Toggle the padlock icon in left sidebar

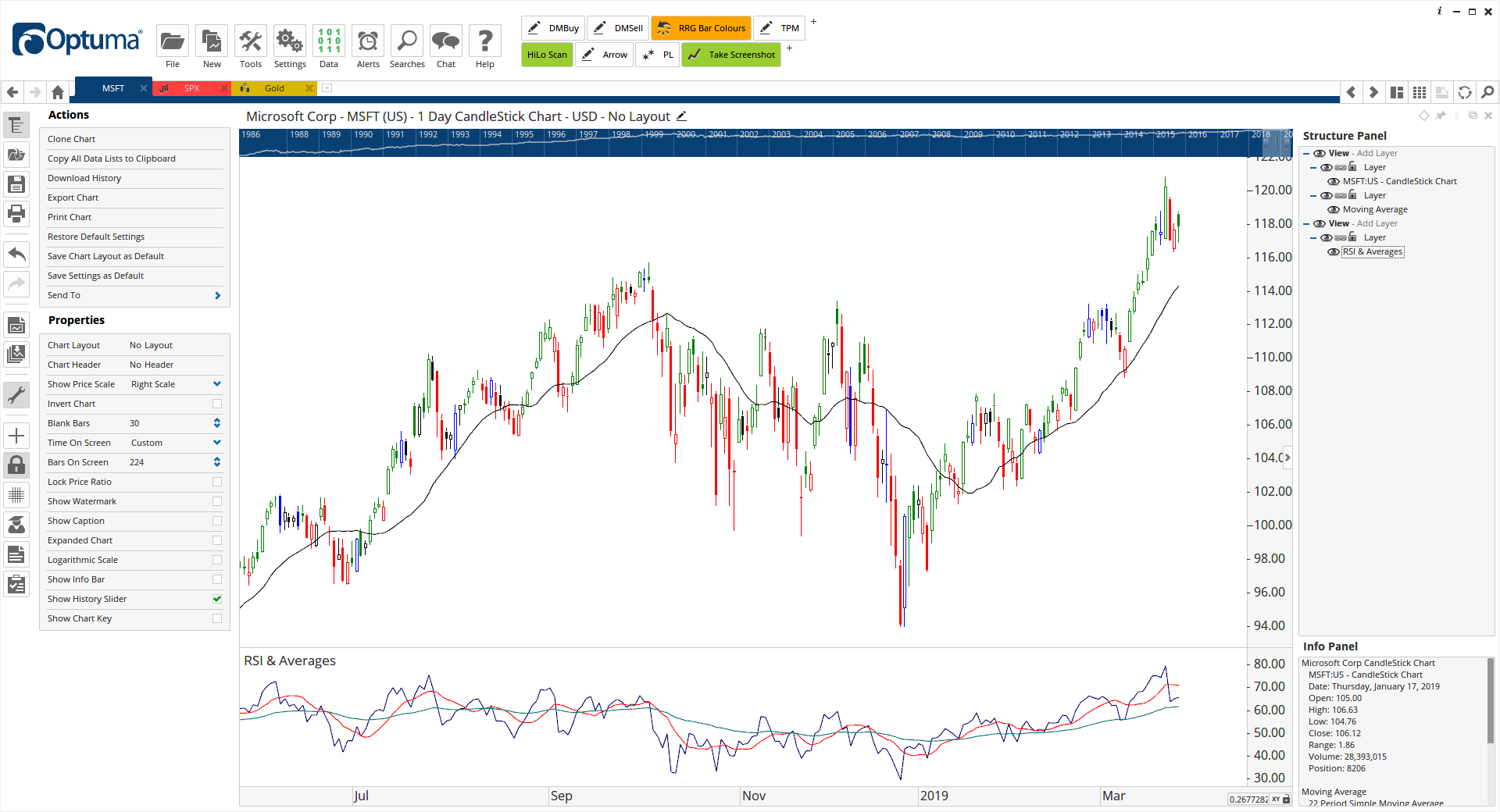(x=16, y=465)
